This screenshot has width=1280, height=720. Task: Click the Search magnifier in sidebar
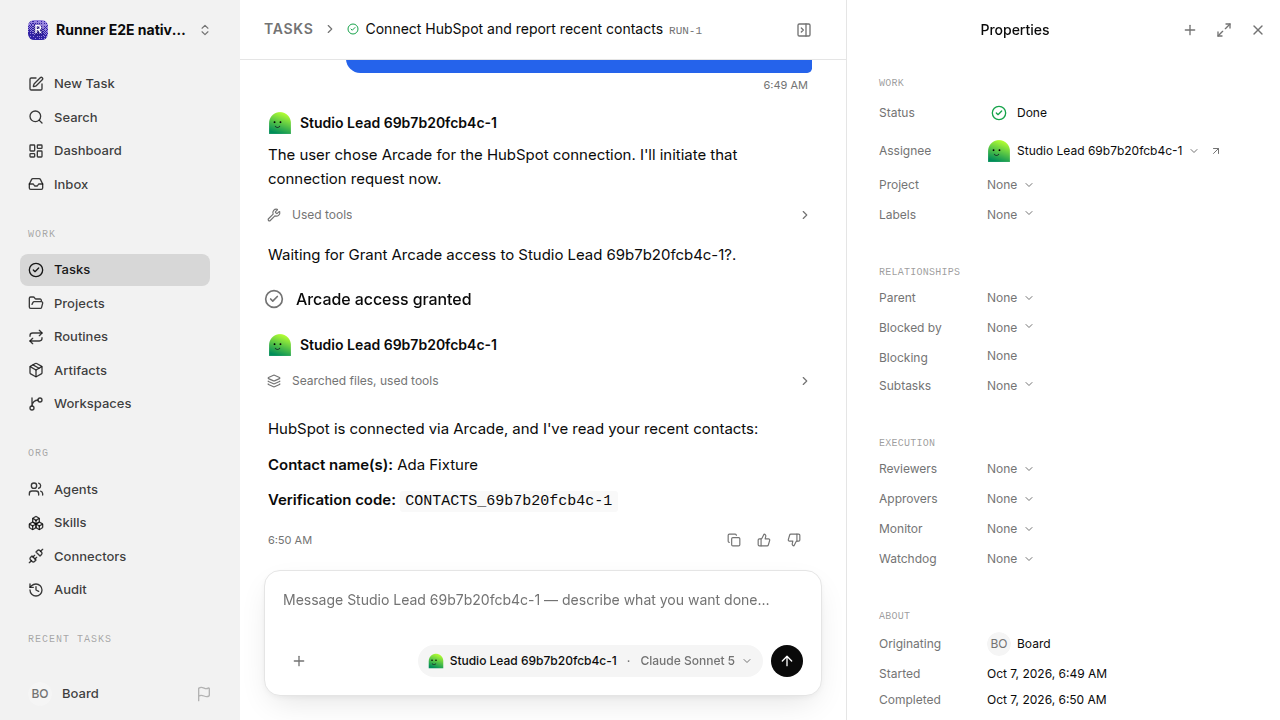point(36,118)
